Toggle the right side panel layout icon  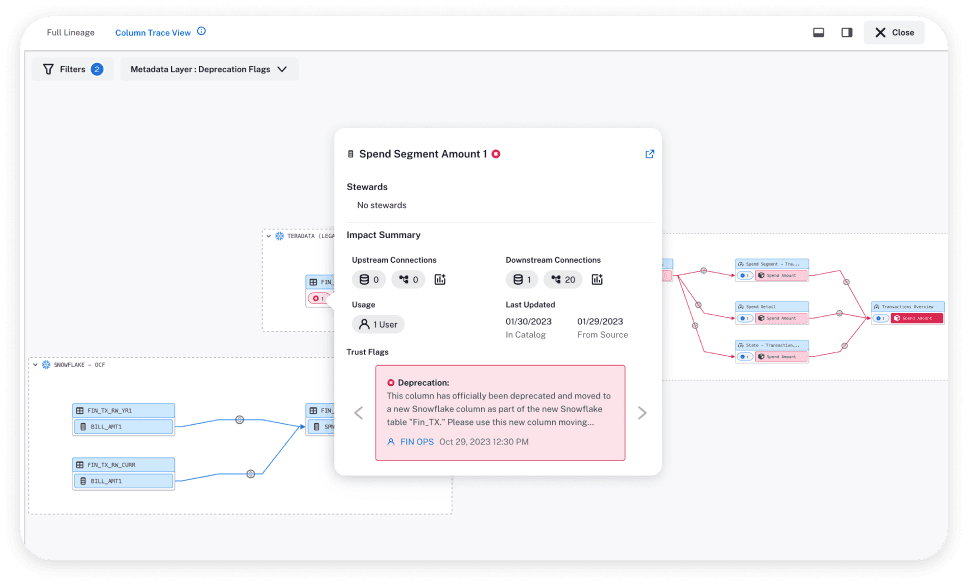[846, 32]
